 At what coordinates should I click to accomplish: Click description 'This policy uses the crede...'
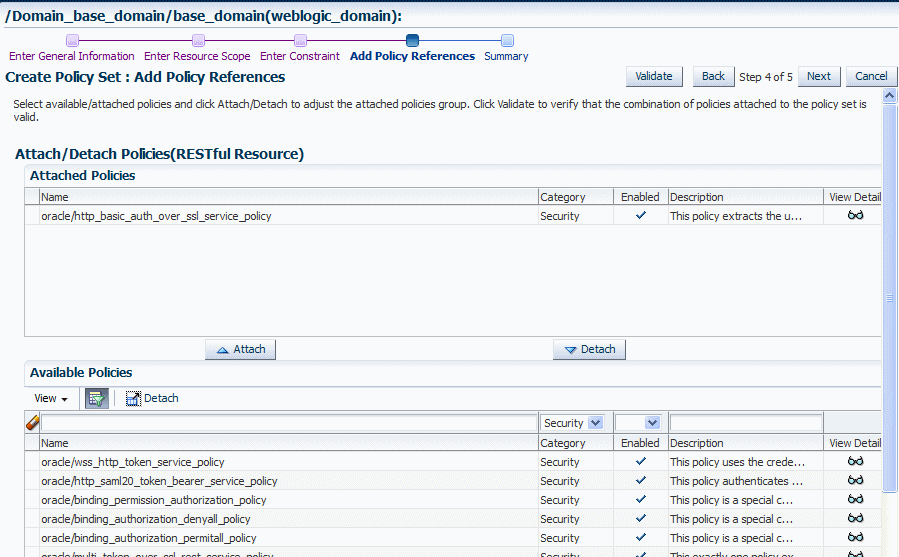pyautogui.click(x=737, y=462)
